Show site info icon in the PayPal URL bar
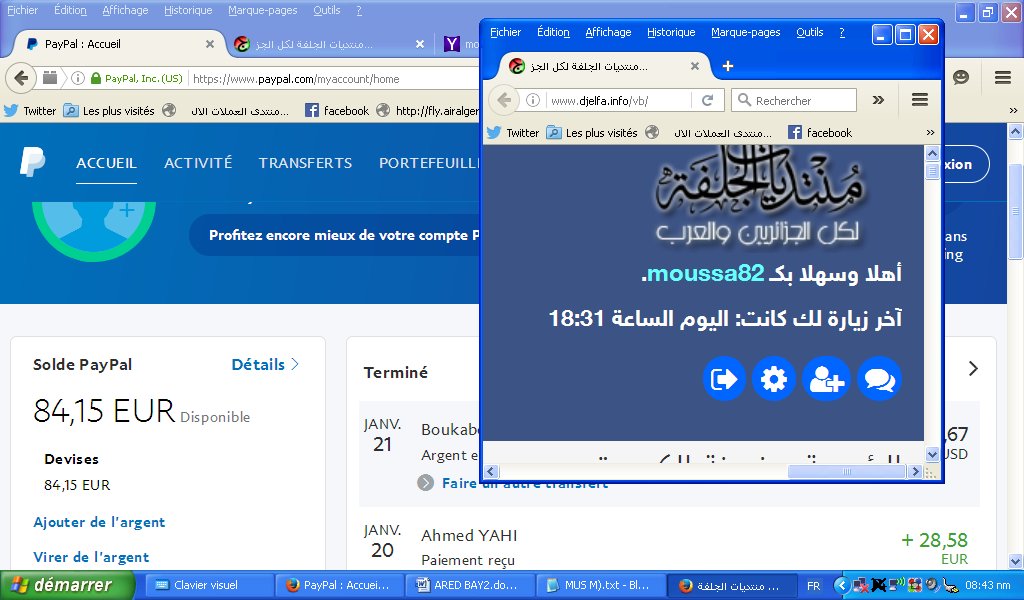 tap(78, 78)
